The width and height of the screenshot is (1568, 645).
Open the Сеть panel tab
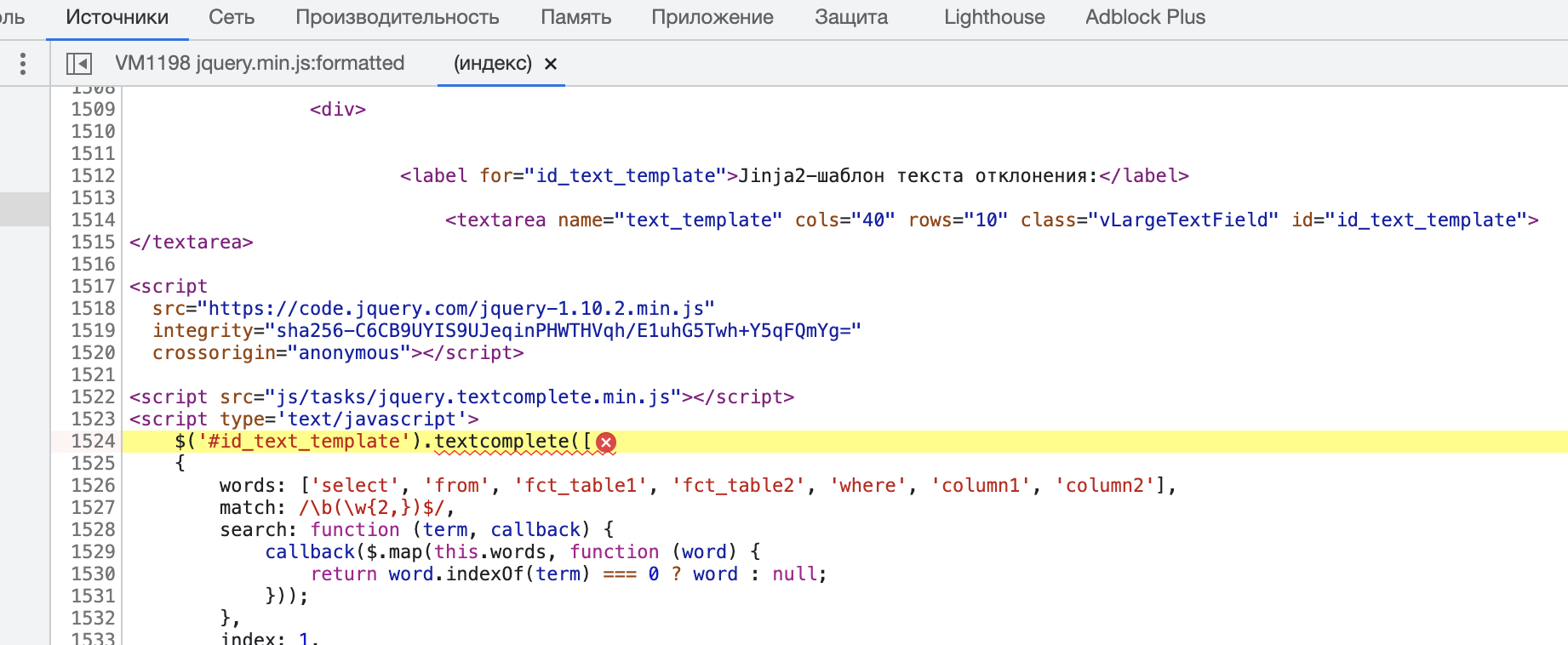pos(232,17)
